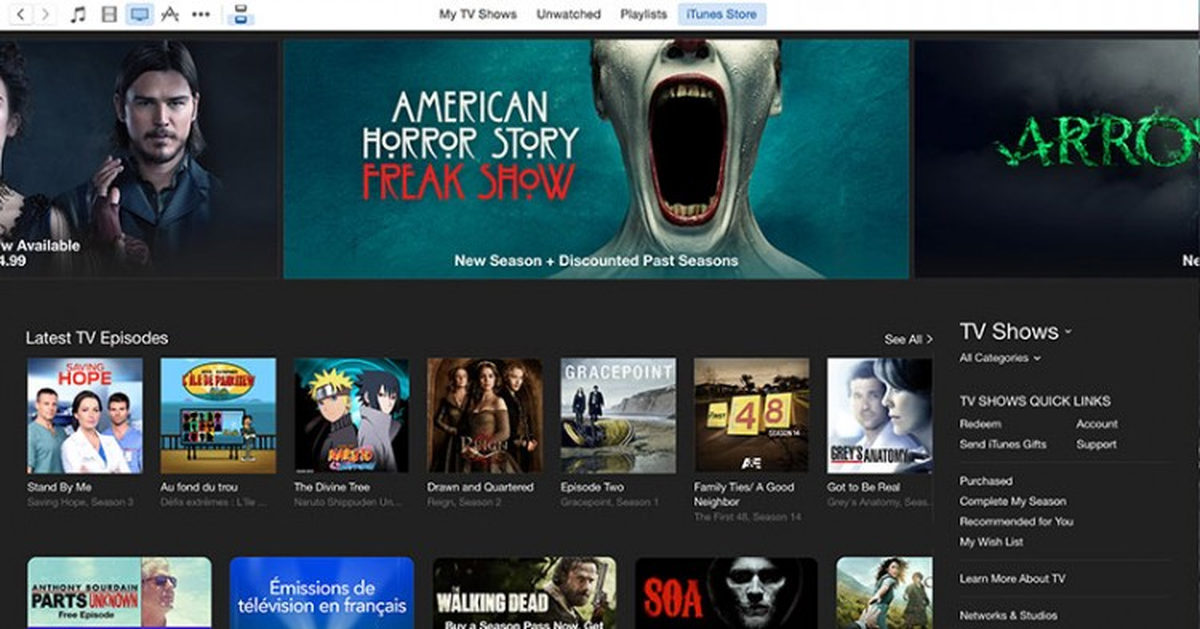Click Send iTunes Gifts link

(x=1003, y=444)
